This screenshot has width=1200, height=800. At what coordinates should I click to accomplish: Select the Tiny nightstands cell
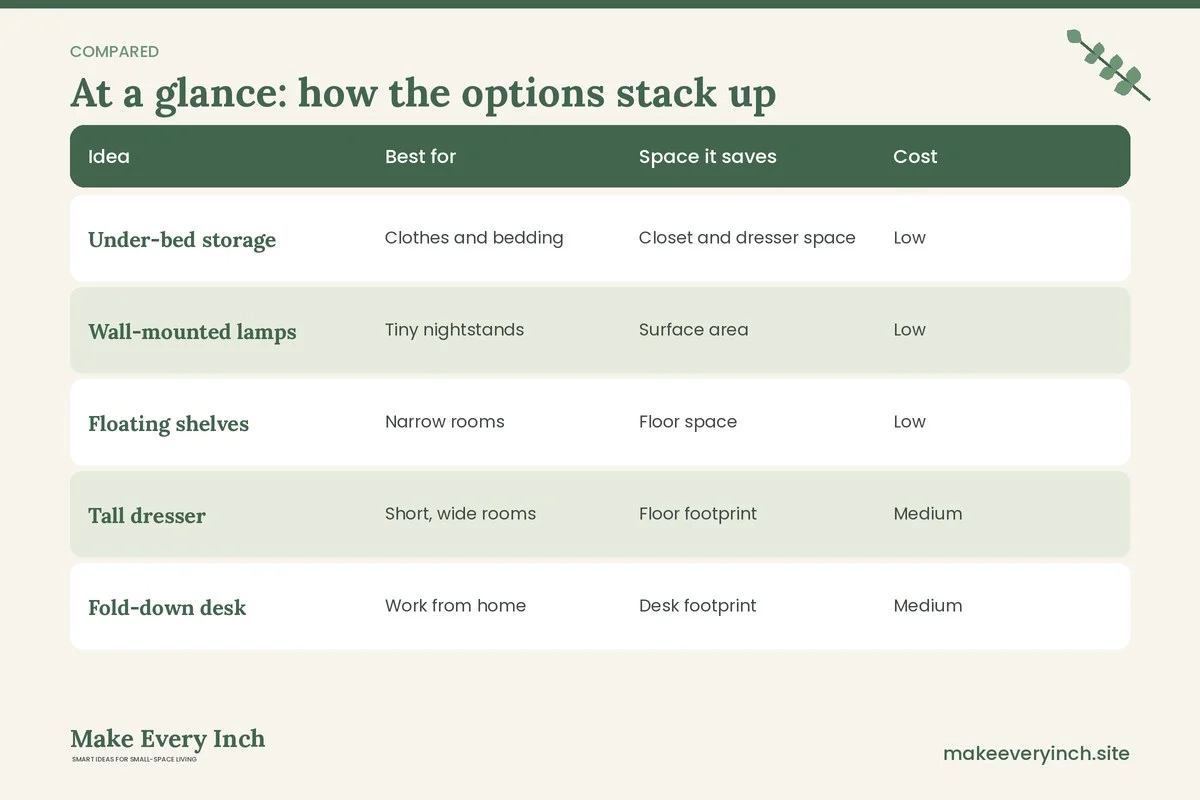click(454, 330)
